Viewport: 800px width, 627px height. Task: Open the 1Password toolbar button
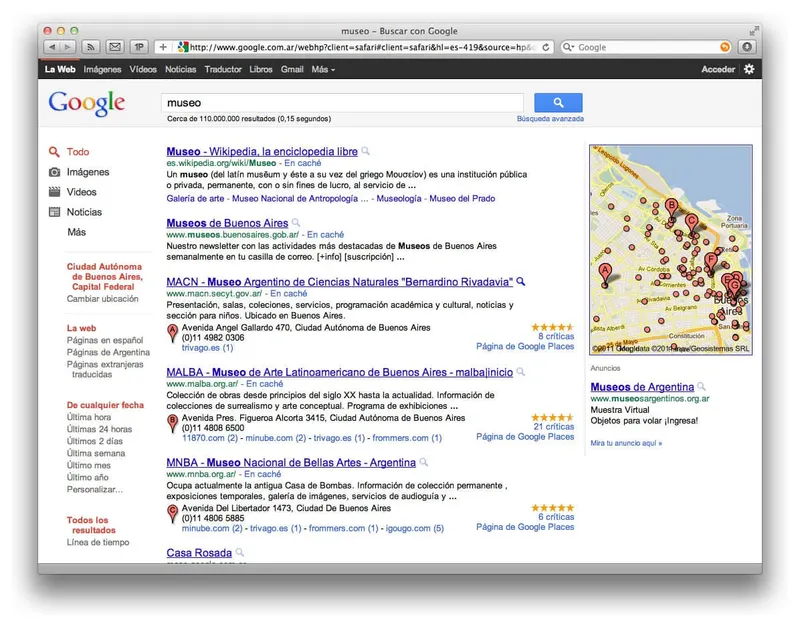(139, 47)
